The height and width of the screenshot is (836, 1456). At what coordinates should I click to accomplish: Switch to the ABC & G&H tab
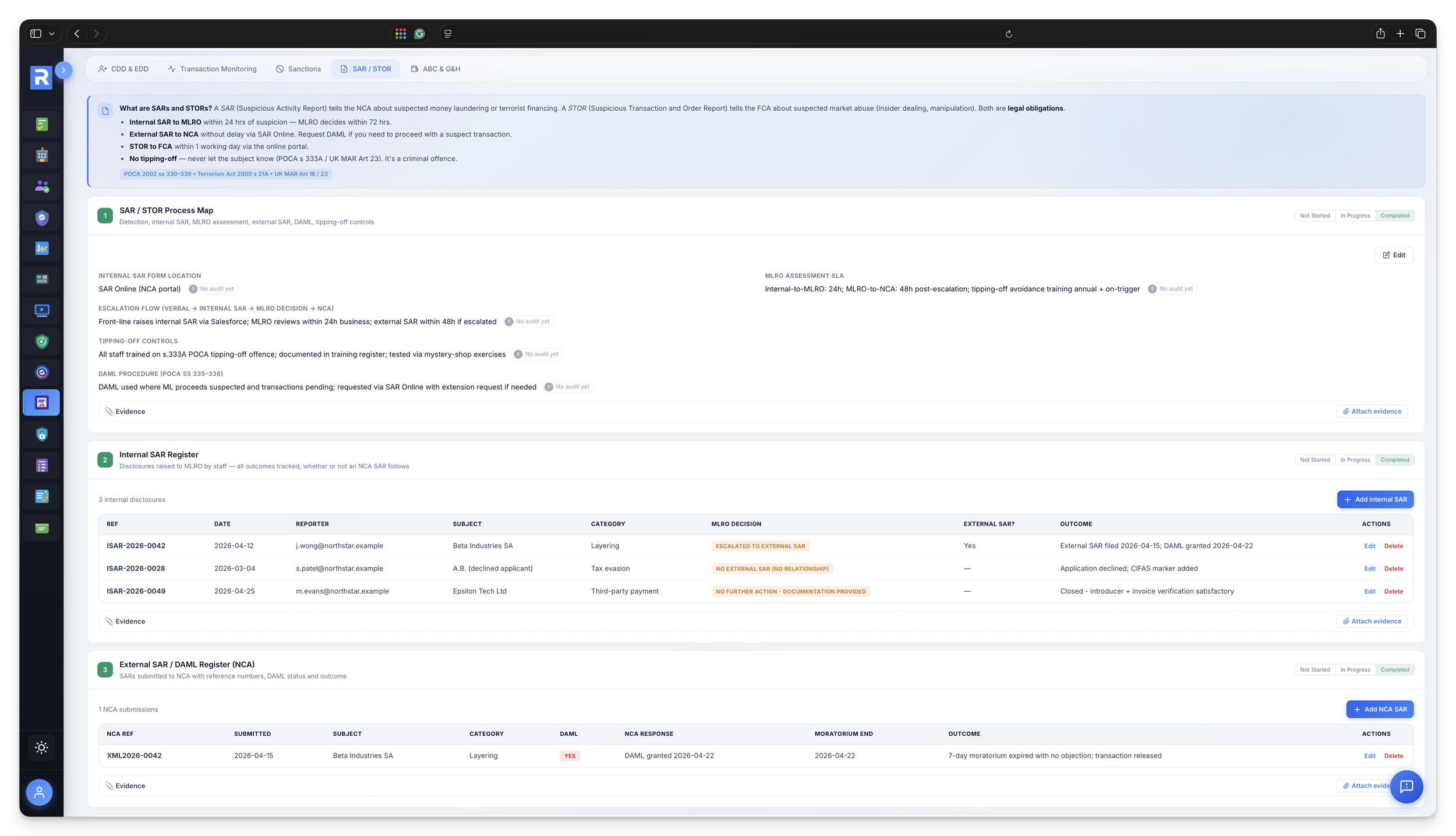pos(436,69)
